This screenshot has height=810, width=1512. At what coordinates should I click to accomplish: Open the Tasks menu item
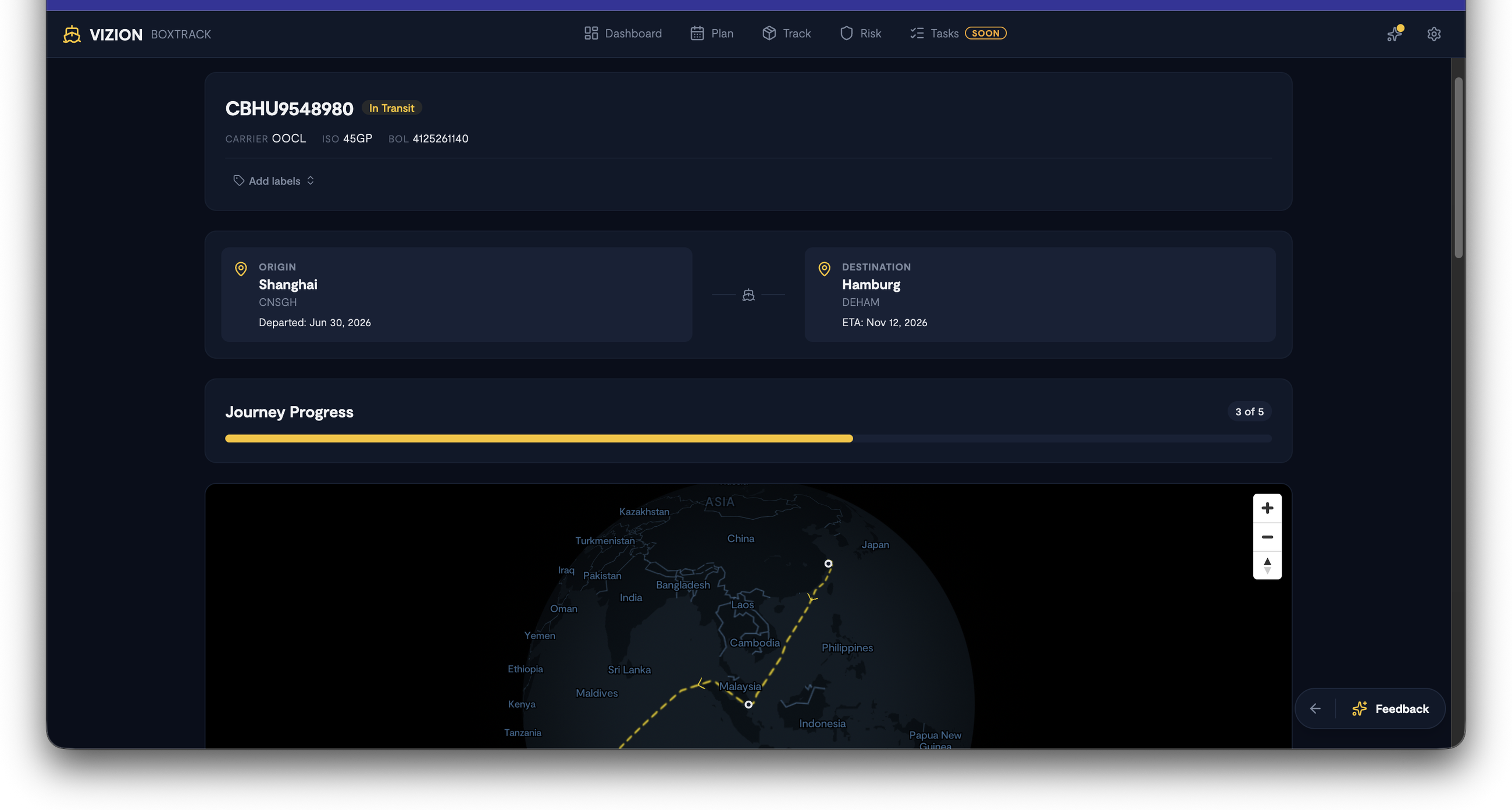(x=934, y=34)
